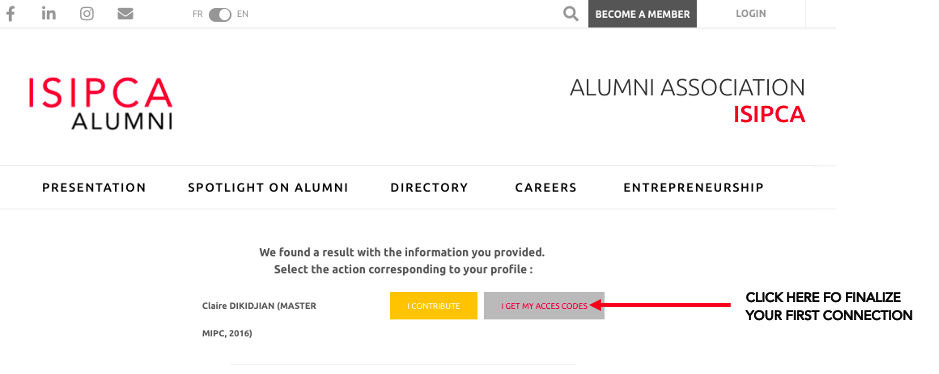Toggle the FR/EN language switch
The height and width of the screenshot is (374, 939).
(x=220, y=14)
